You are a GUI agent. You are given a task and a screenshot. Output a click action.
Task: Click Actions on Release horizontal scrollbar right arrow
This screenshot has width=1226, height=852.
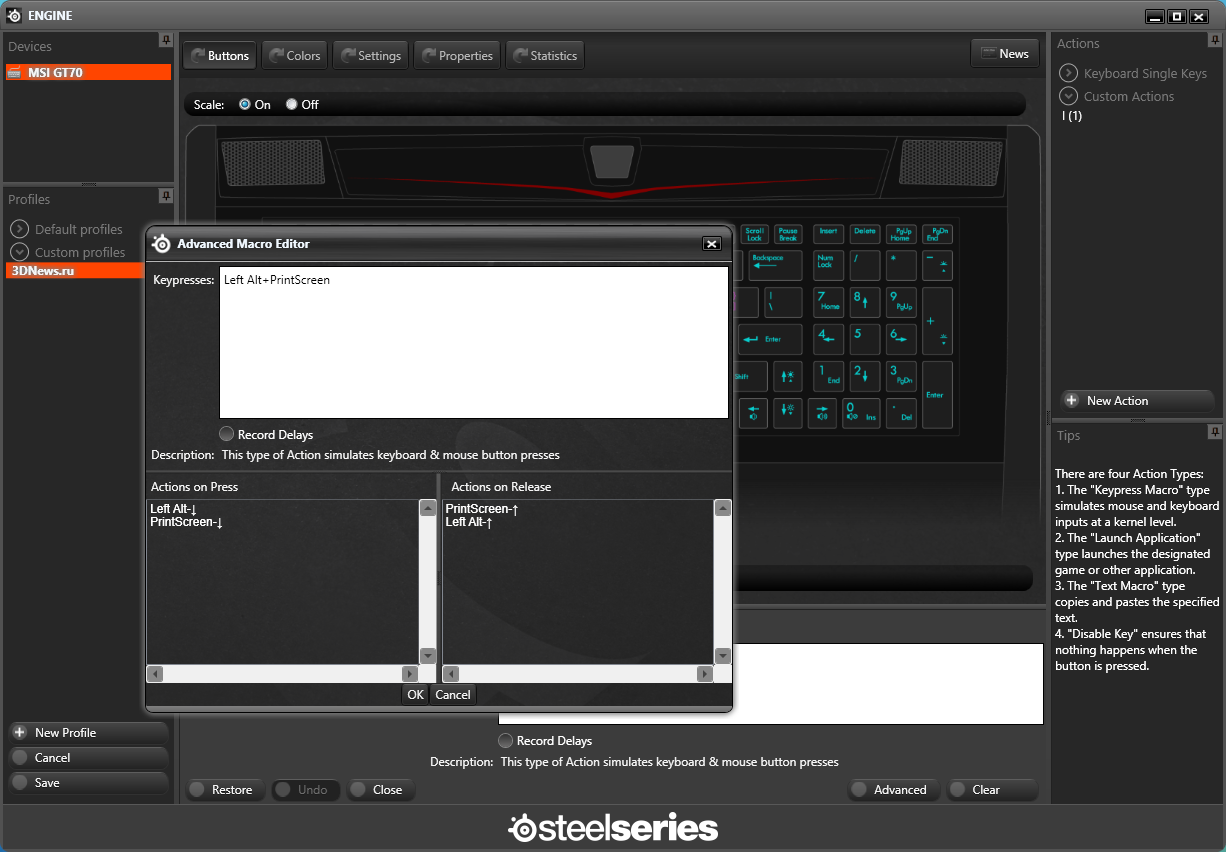pyautogui.click(x=706, y=674)
